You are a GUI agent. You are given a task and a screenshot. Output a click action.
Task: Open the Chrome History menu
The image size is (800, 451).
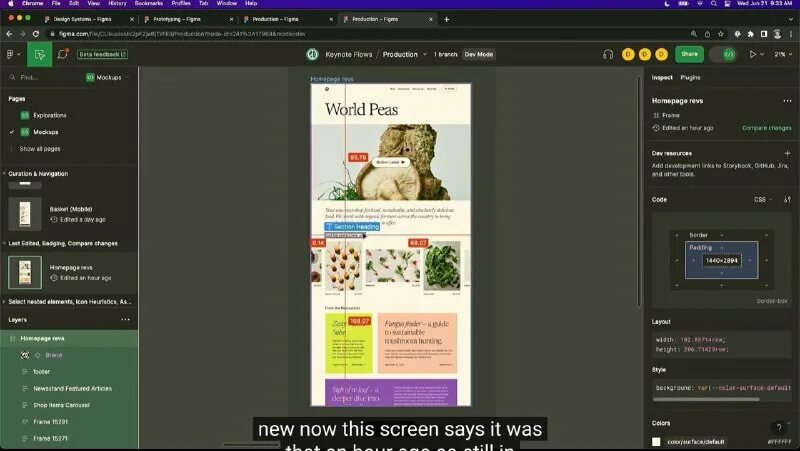117,3
